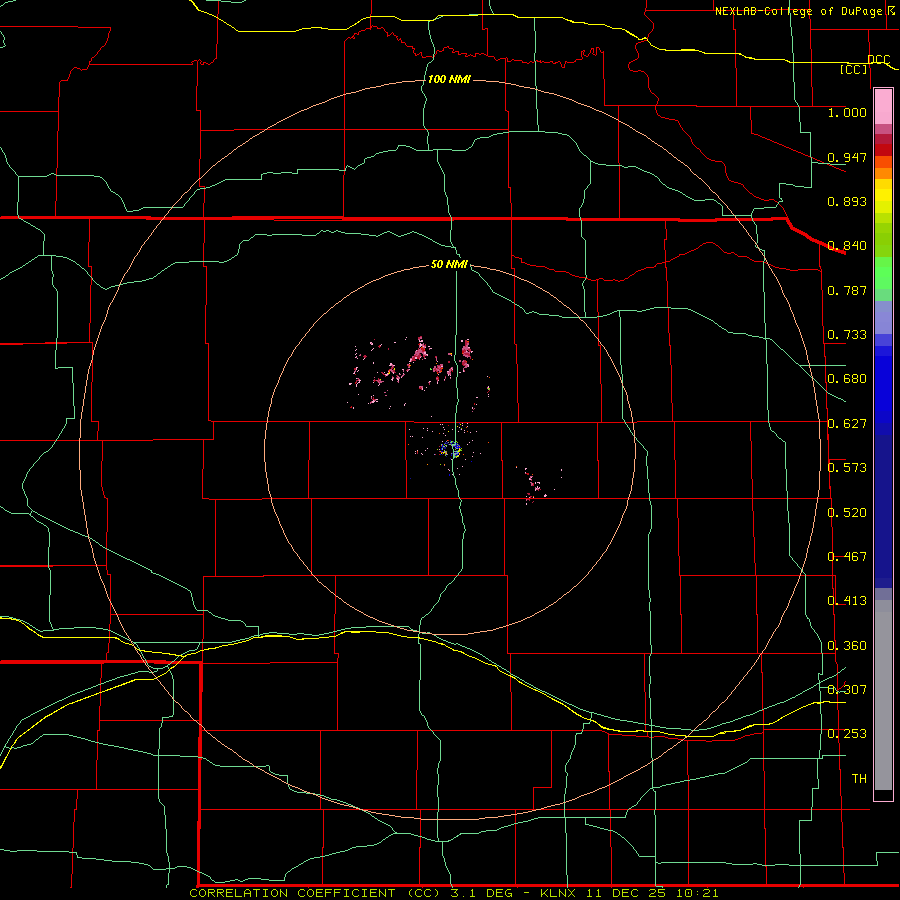Pick the red segment of color bar
The width and height of the screenshot is (900, 900).
point(883,150)
